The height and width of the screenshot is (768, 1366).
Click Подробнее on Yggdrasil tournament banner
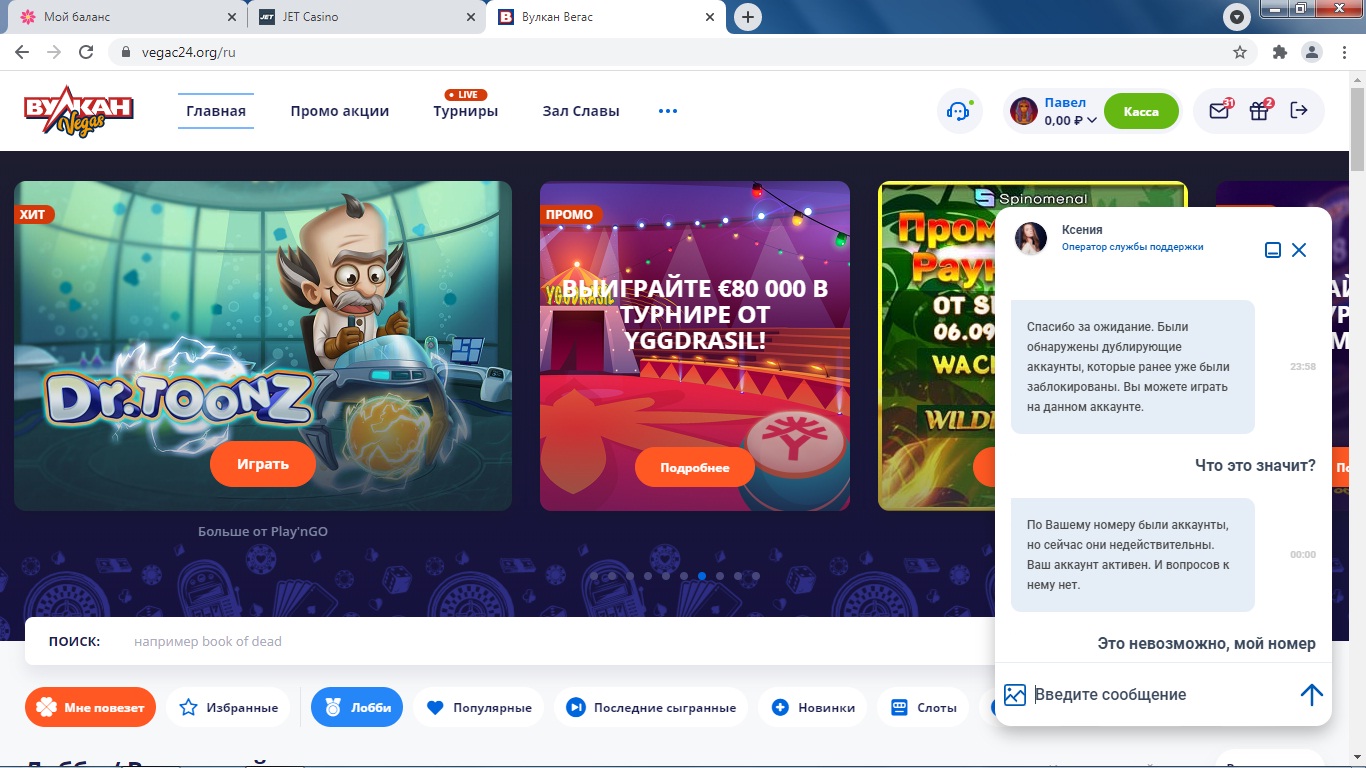coord(695,468)
